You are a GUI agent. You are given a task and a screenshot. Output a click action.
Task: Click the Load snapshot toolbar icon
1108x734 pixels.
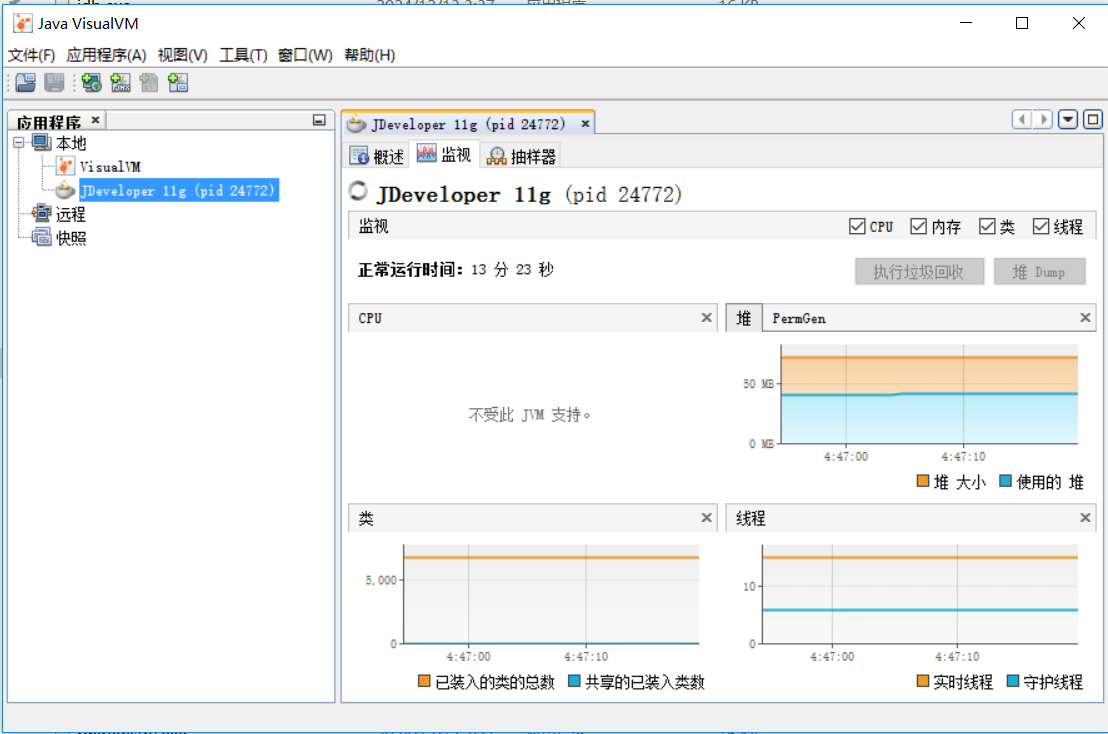pyautogui.click(x=25, y=83)
